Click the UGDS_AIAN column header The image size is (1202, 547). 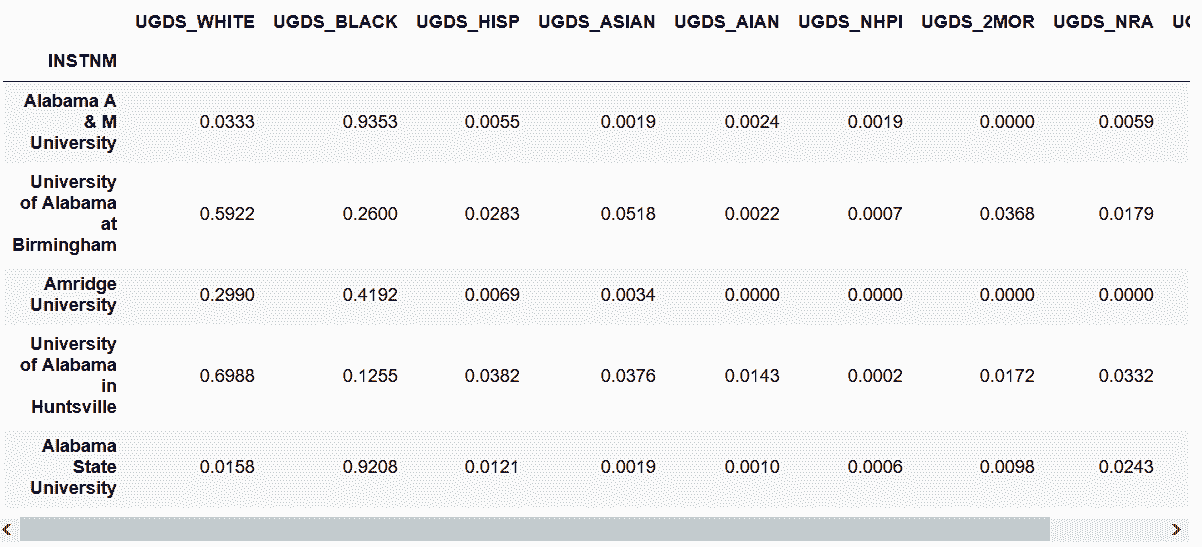726,22
